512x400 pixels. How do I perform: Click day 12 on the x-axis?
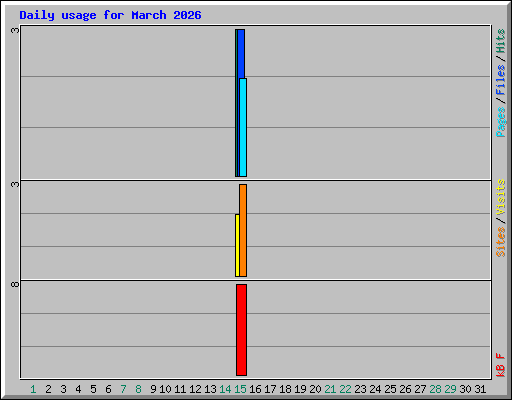tap(195, 389)
